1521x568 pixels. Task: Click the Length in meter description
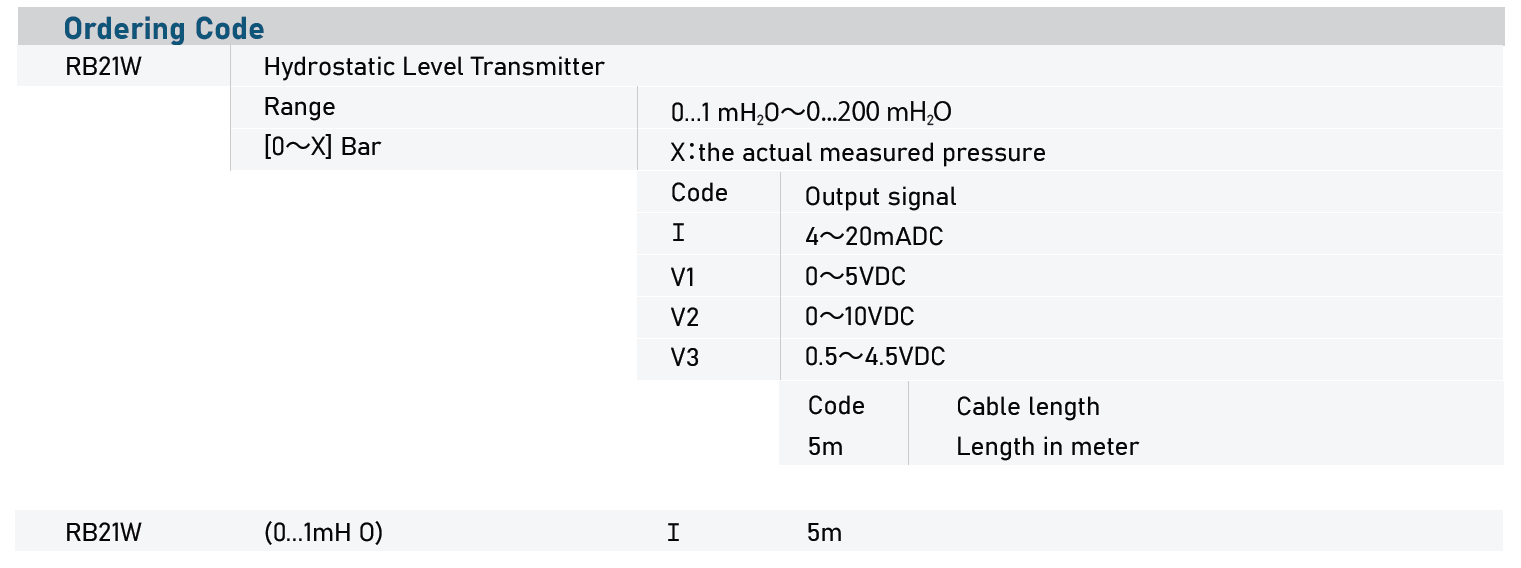[1047, 447]
